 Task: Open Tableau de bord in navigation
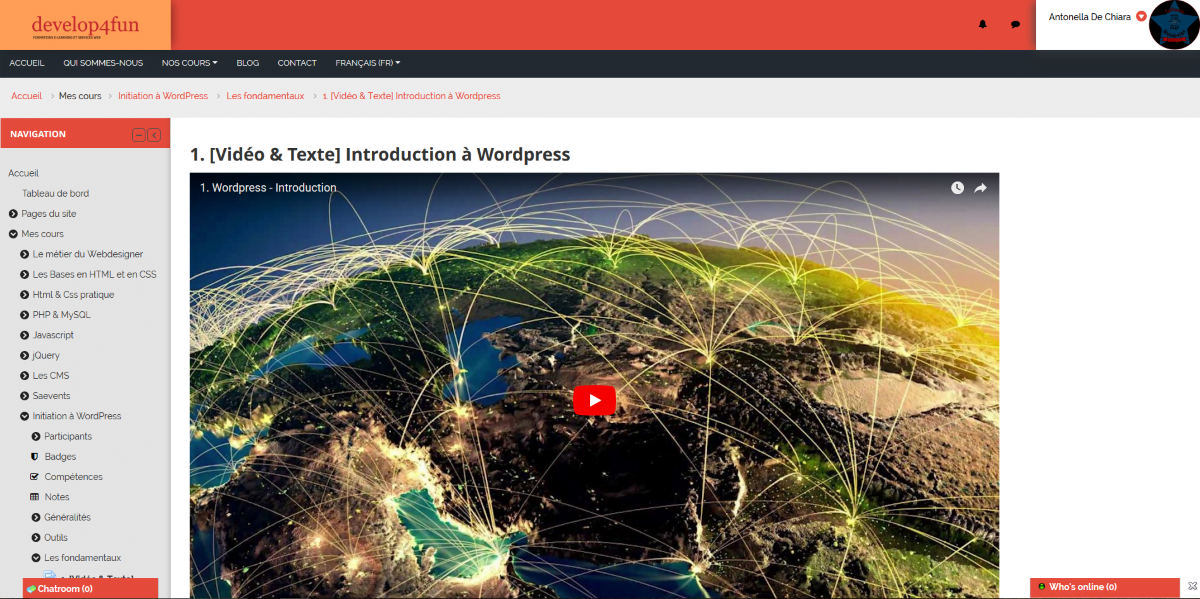pyautogui.click(x=55, y=194)
